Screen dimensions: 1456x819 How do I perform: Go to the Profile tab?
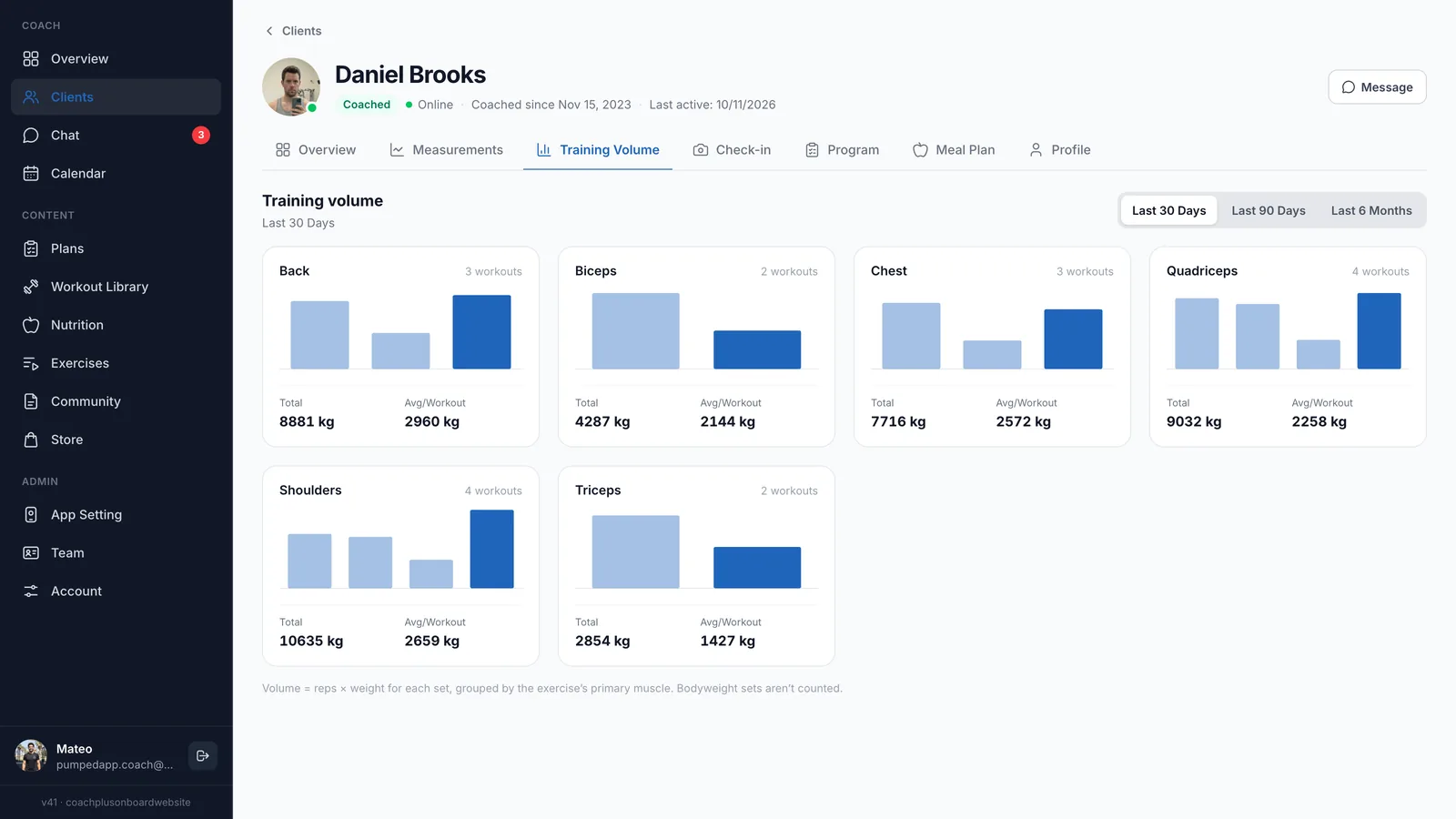coord(1059,150)
